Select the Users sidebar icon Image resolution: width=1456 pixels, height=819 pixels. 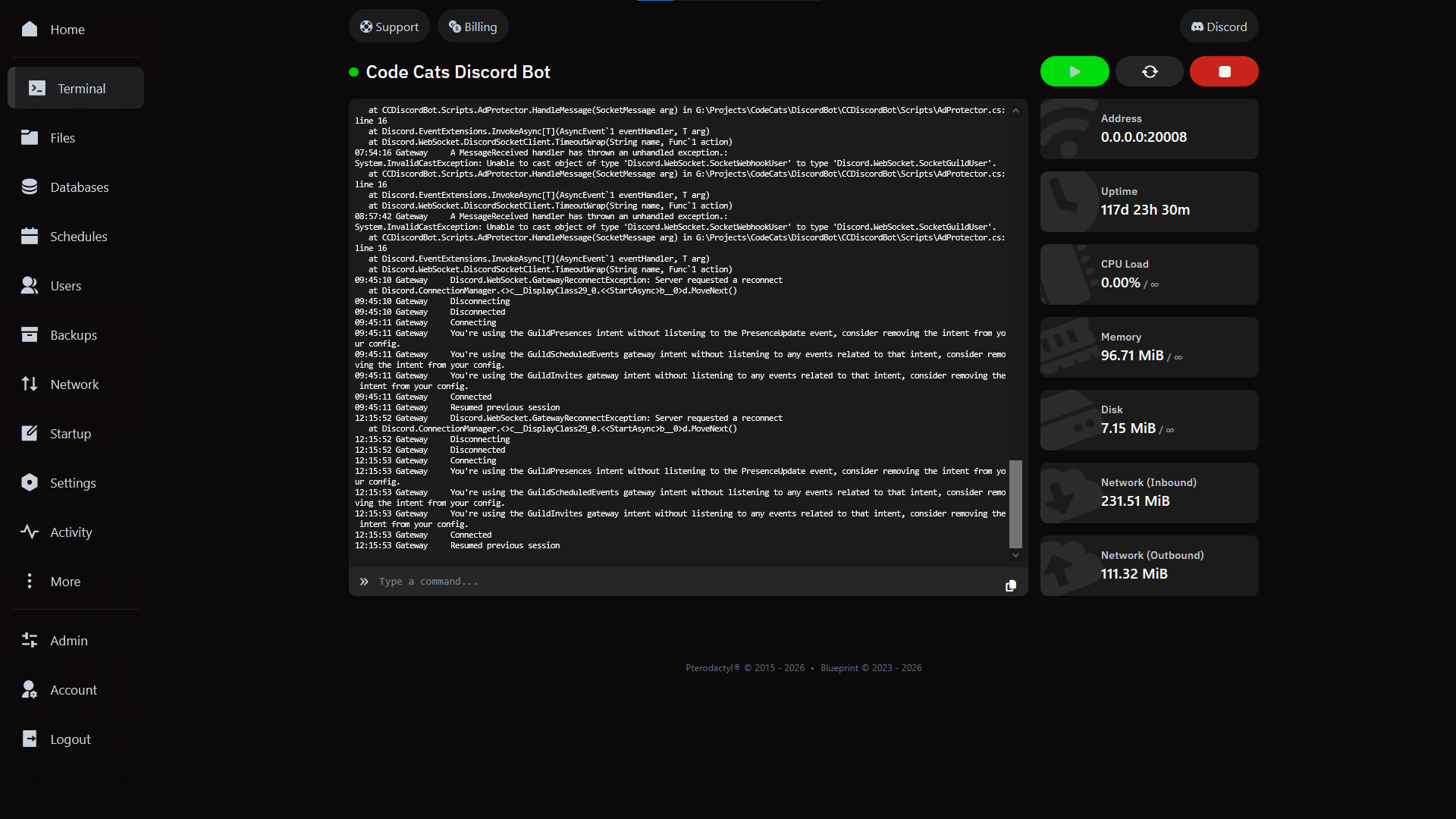pyautogui.click(x=30, y=285)
